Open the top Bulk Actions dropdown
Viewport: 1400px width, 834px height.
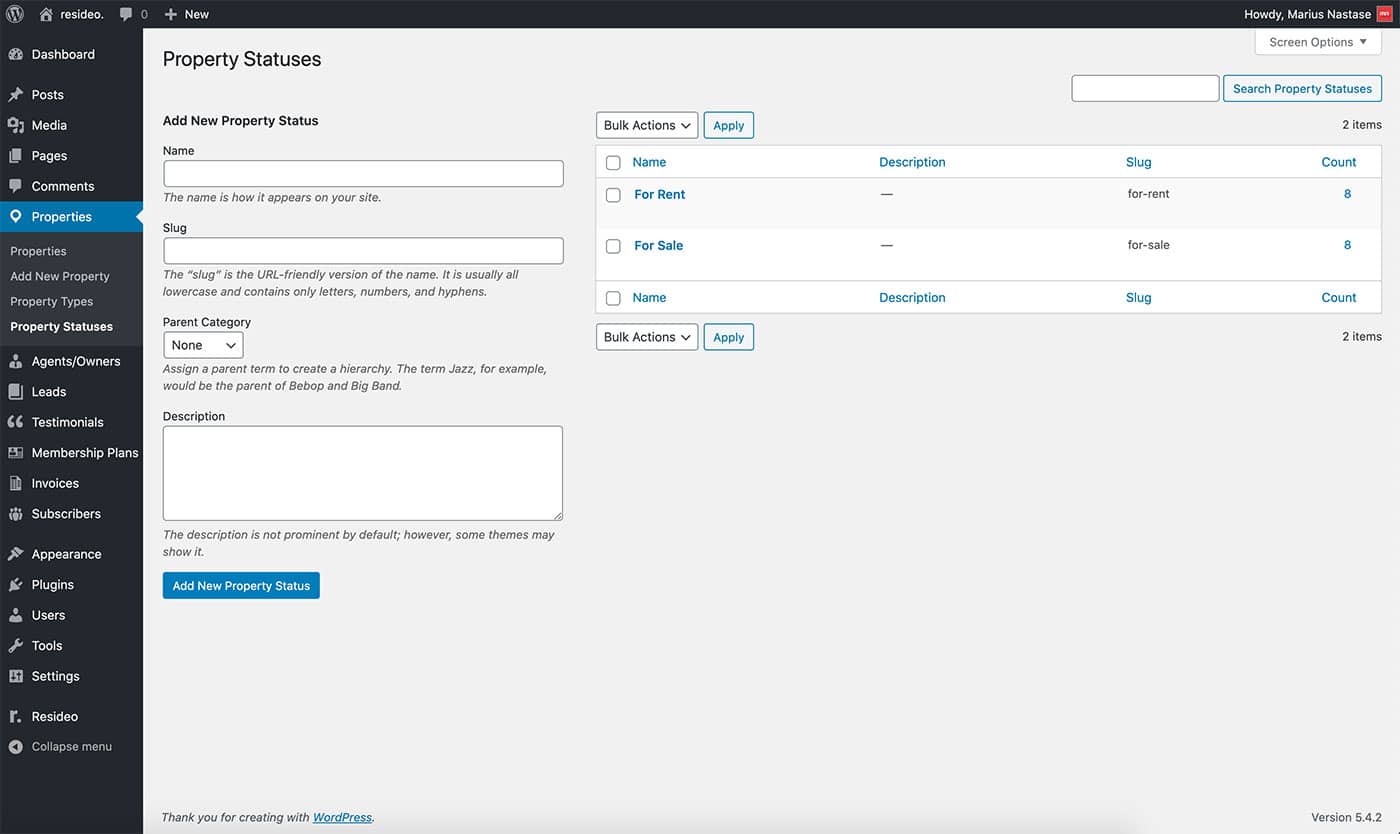(646, 125)
